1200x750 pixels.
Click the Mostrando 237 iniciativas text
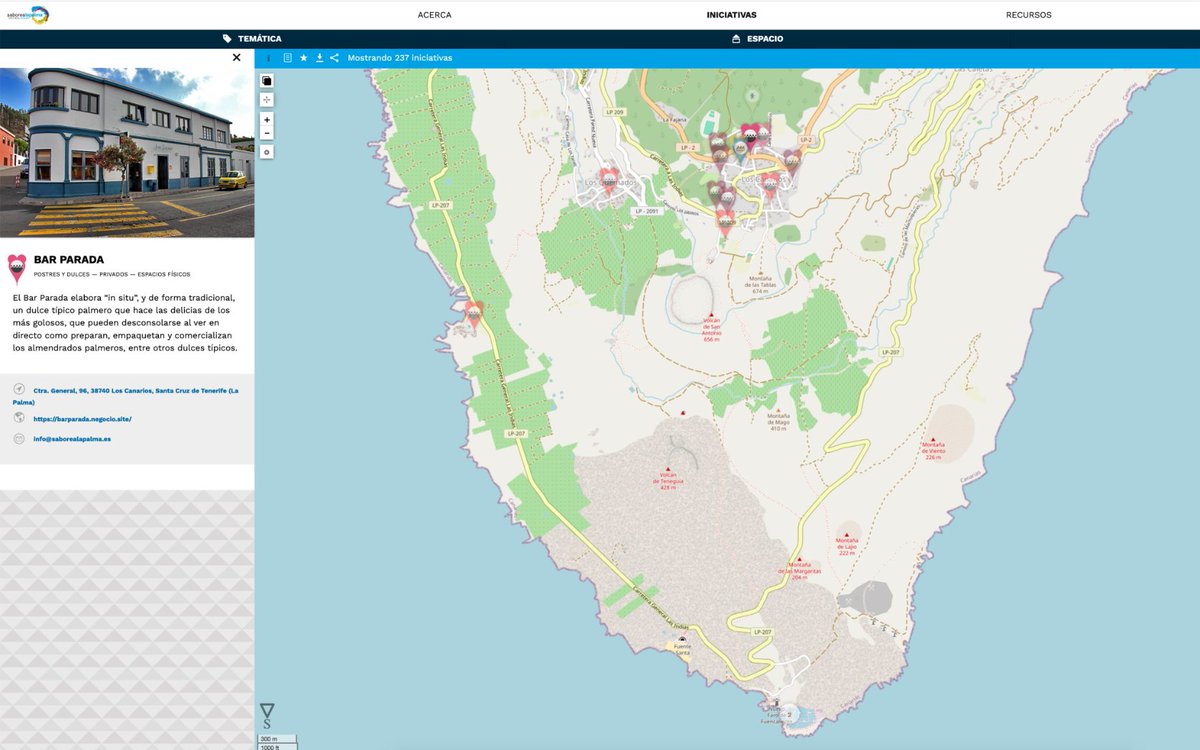coord(400,58)
